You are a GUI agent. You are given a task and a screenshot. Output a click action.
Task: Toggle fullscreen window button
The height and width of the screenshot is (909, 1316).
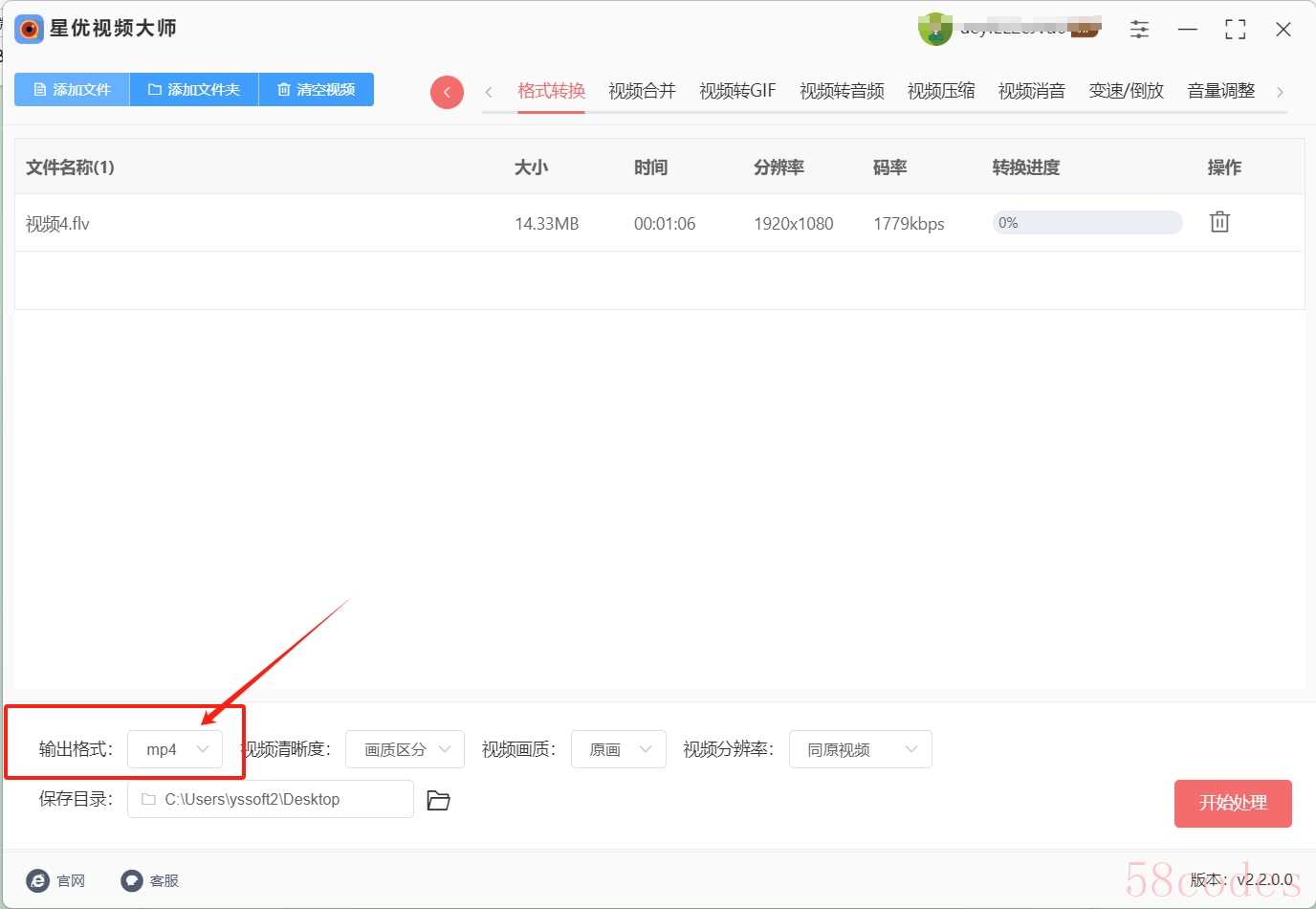pos(1236,30)
